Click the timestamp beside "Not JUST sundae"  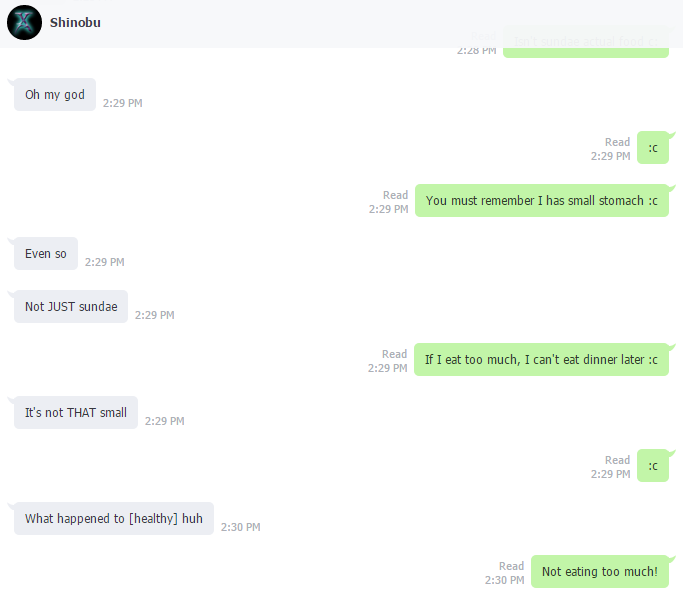pos(155,315)
